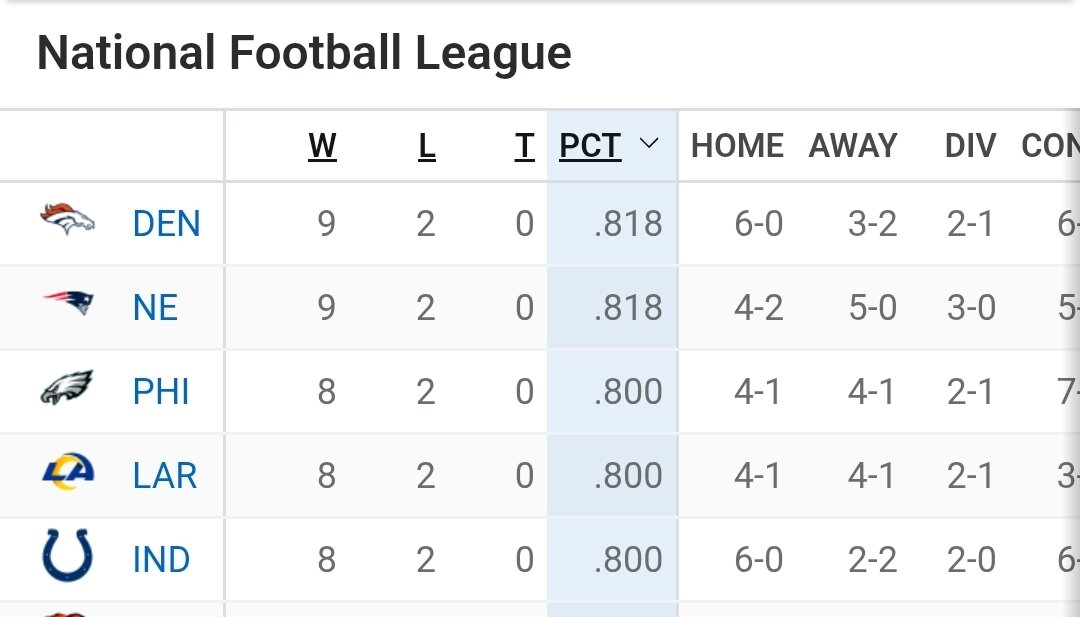Click the New England Patriots logo
This screenshot has height=617, width=1080.
(x=67, y=302)
